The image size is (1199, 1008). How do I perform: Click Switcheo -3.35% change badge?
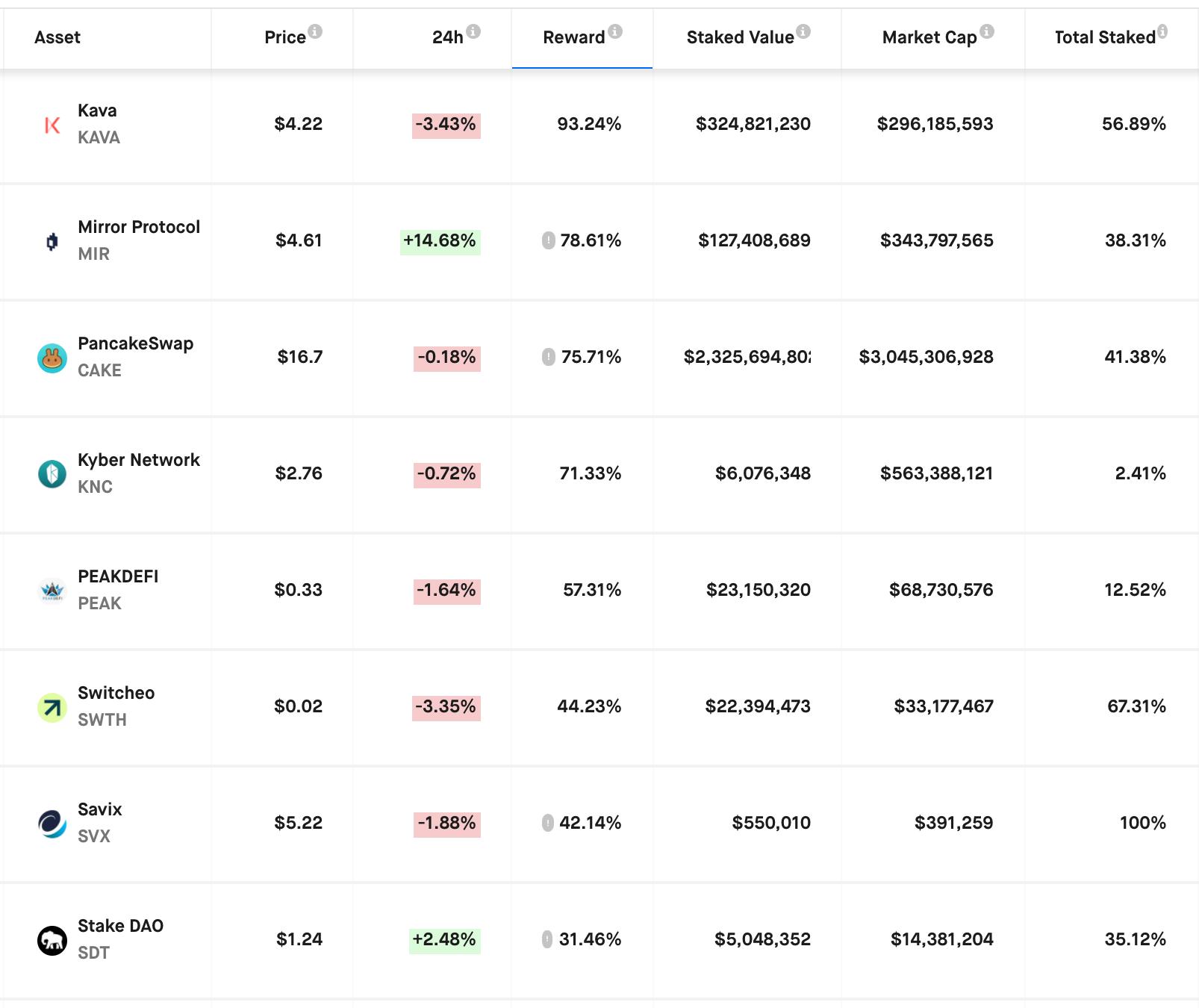446,707
